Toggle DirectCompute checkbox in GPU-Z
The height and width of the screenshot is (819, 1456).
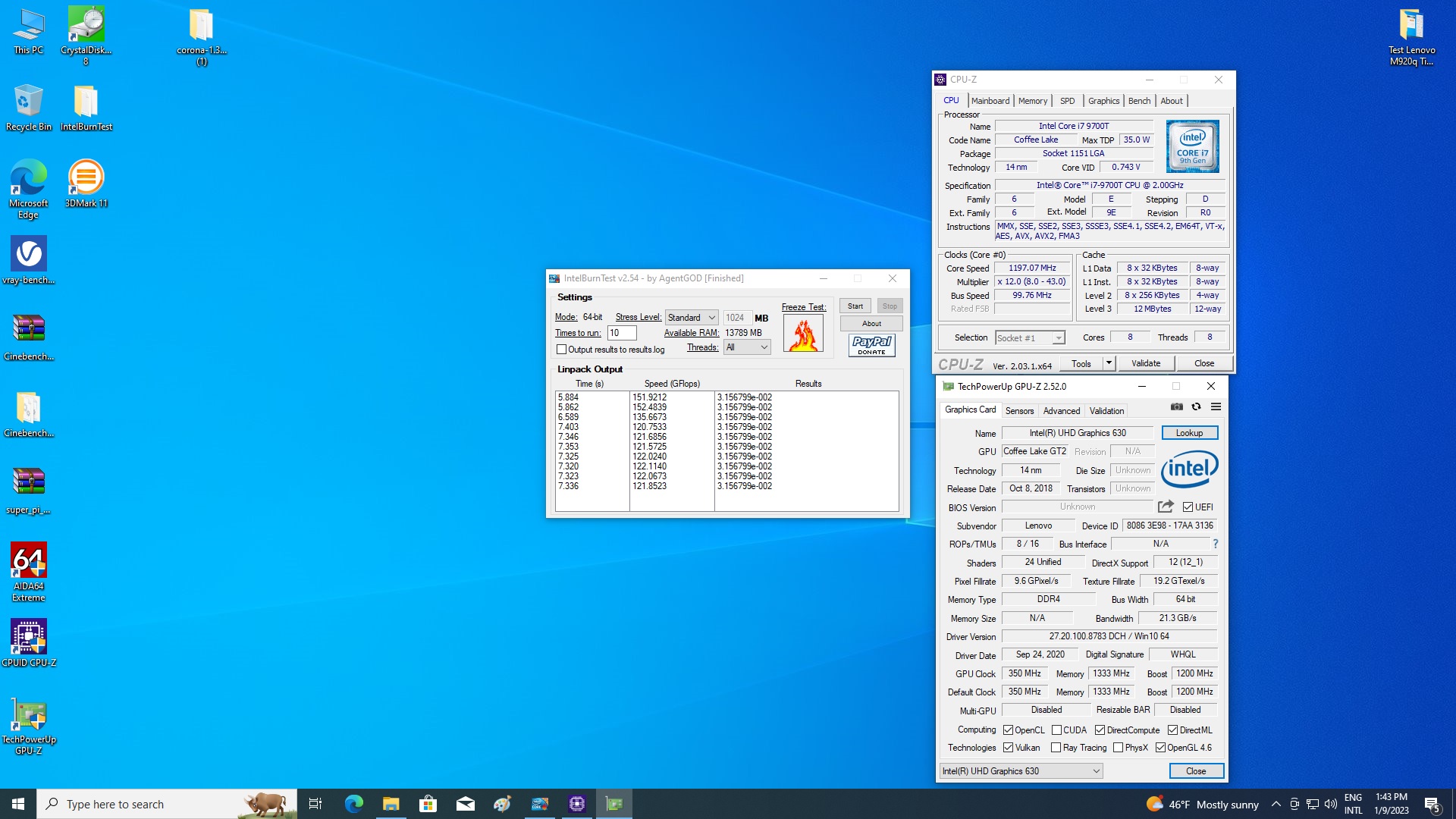(1100, 730)
